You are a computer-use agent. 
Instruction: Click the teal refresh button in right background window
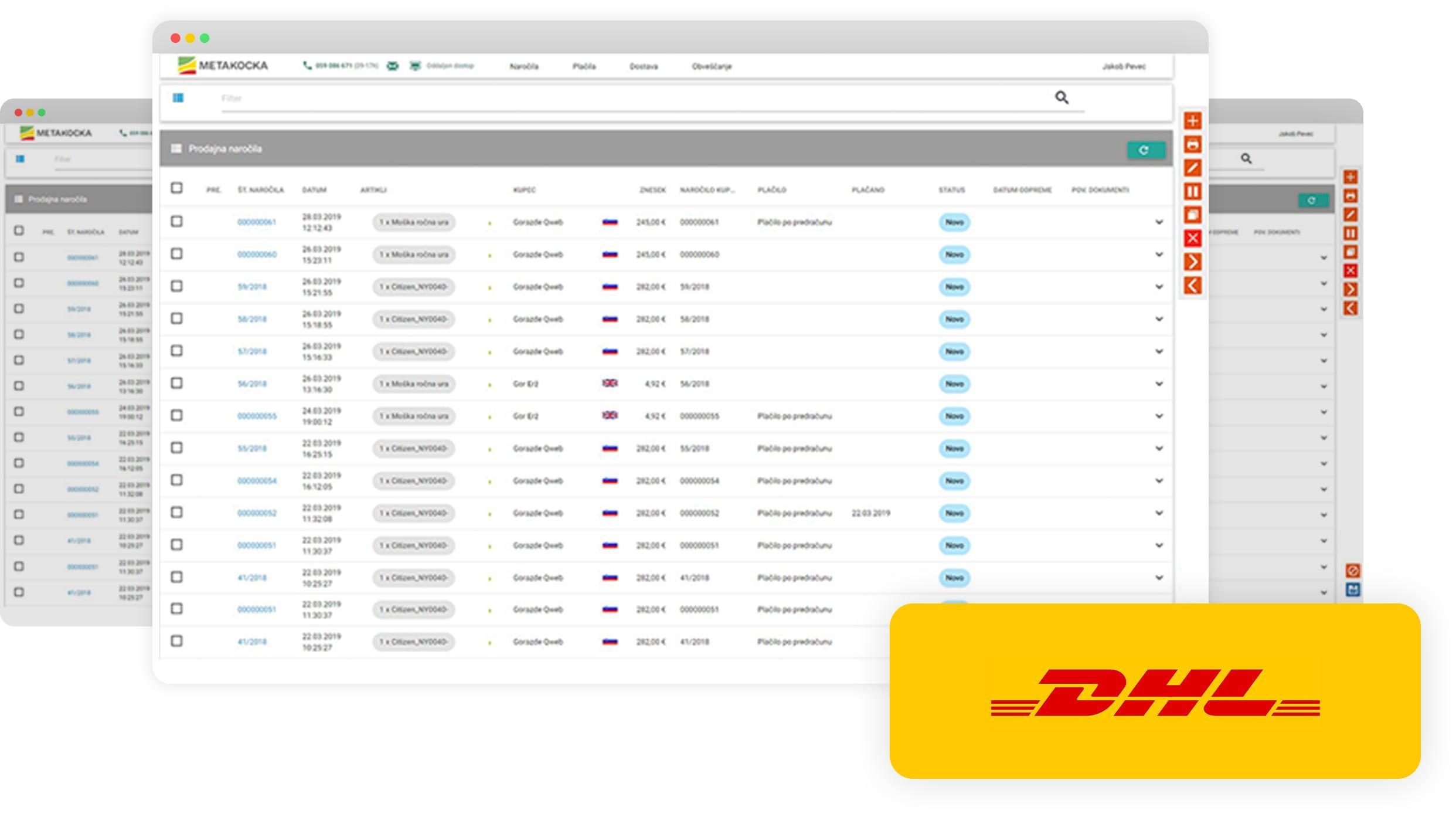click(1313, 201)
